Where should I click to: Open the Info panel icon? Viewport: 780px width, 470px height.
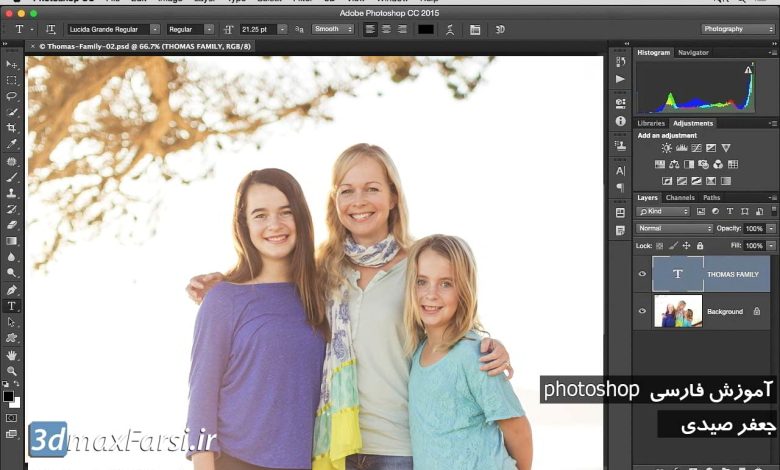coord(620,121)
